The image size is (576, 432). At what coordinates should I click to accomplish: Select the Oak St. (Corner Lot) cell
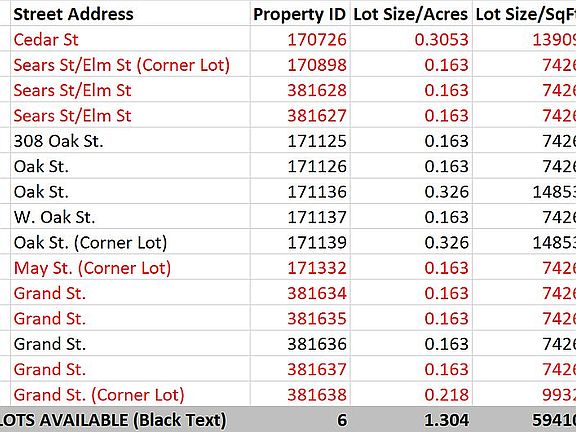click(130, 241)
